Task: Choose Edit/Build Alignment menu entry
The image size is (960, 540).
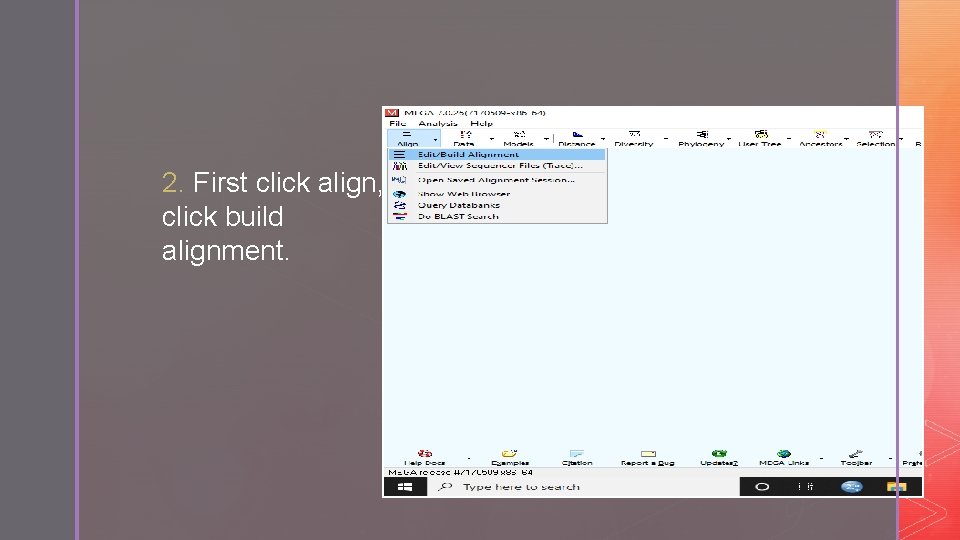Action: tap(497, 154)
